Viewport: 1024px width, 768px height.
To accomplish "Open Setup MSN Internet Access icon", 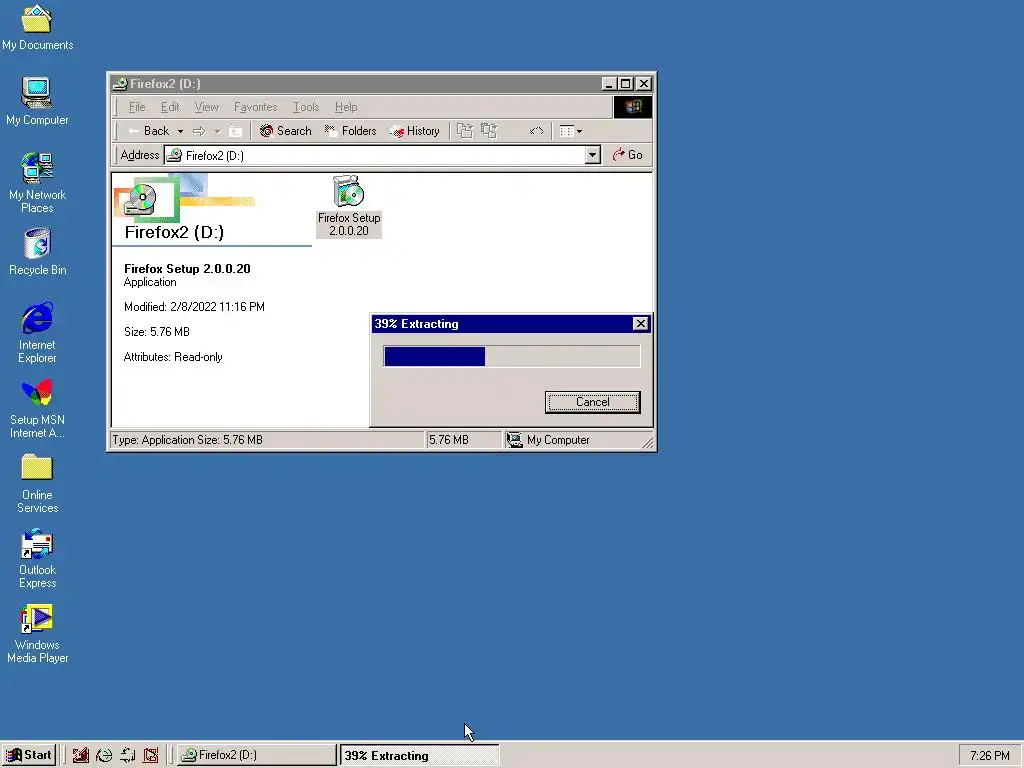I will pos(37,408).
